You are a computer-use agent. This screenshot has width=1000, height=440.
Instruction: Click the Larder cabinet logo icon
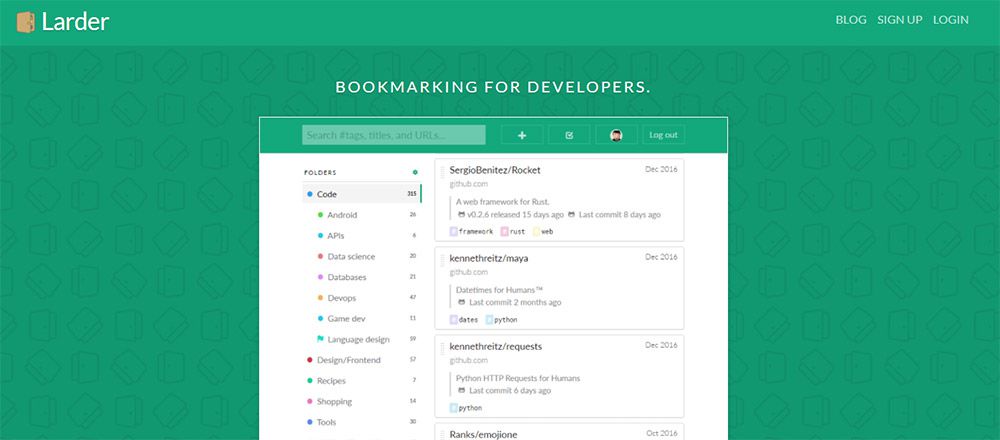pyautogui.click(x=26, y=22)
